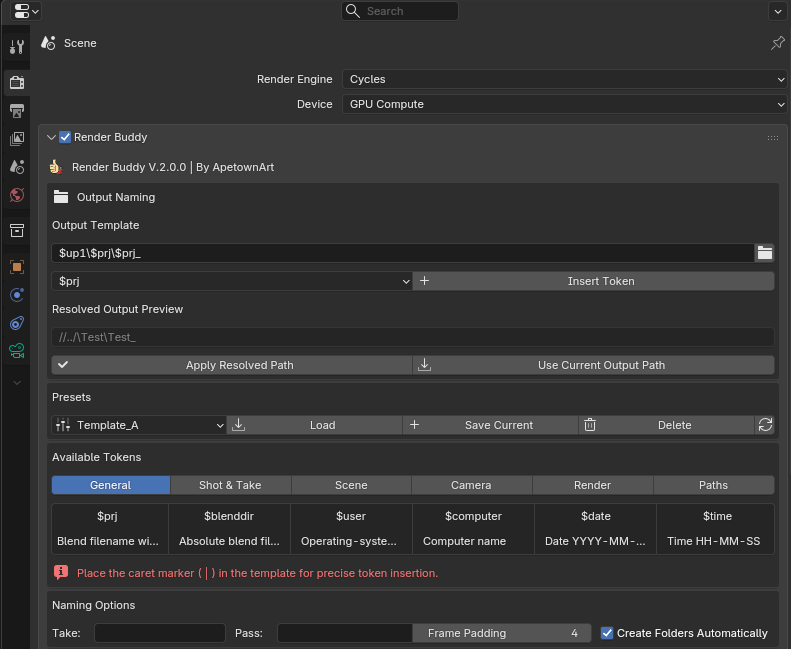Screen dimensions: 791x649
Task: Open the editor type dropdown menu
Action: click(x=25, y=11)
